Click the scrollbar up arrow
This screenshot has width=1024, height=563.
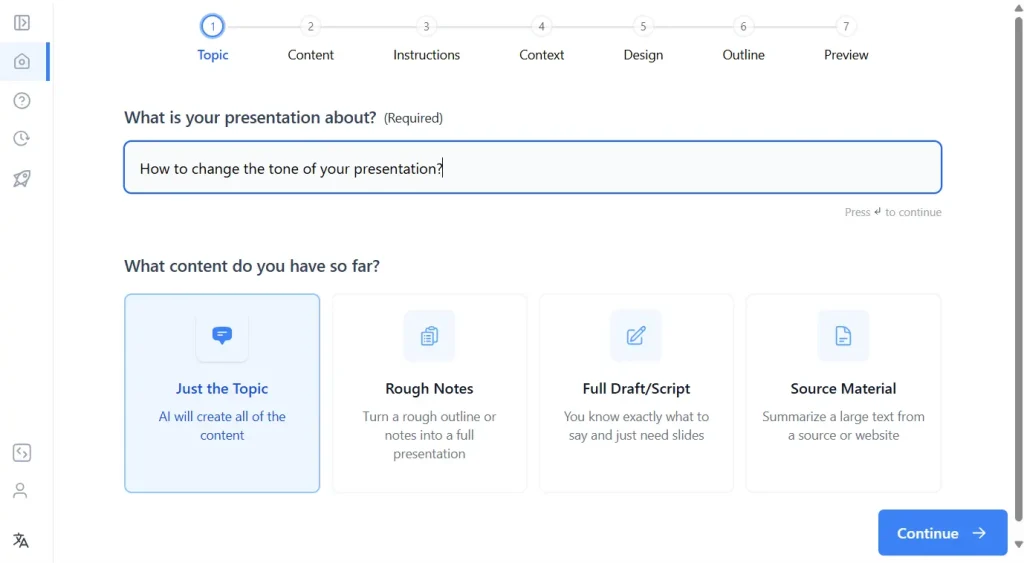coord(1018,7)
